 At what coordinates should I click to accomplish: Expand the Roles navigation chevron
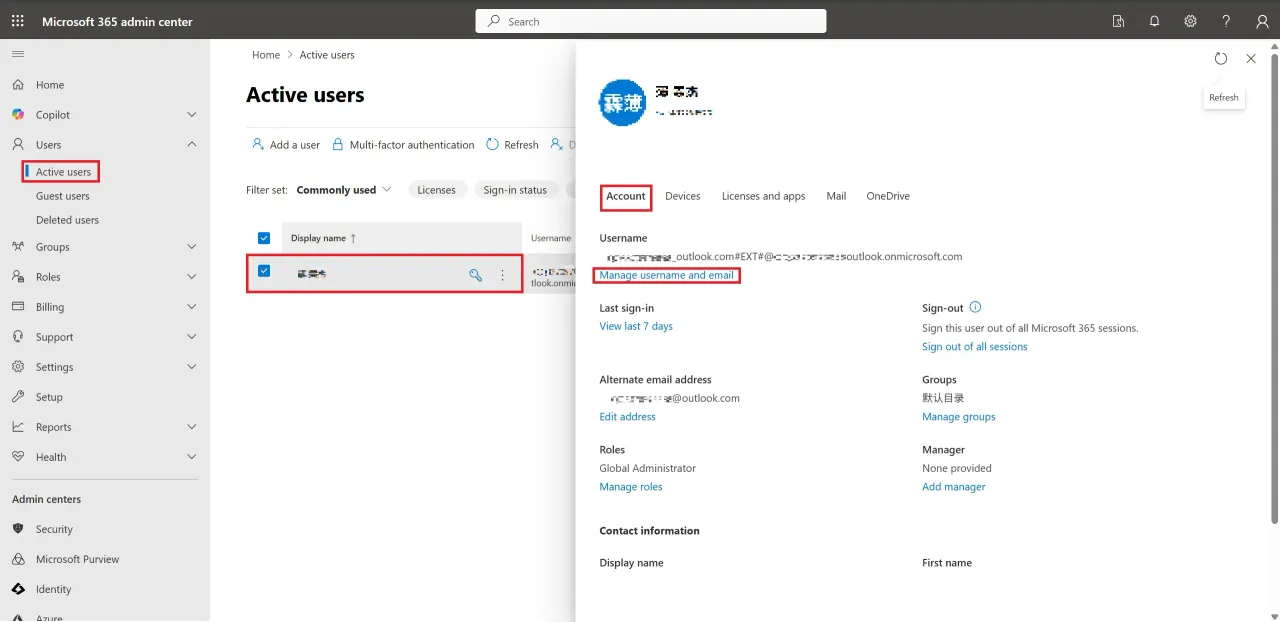[x=192, y=277]
